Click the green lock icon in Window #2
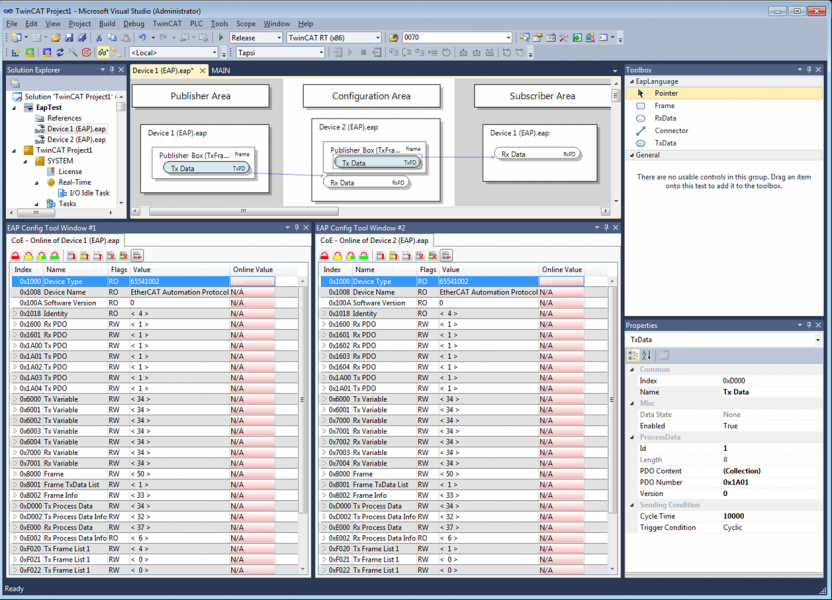832x600 pixels. [363, 256]
